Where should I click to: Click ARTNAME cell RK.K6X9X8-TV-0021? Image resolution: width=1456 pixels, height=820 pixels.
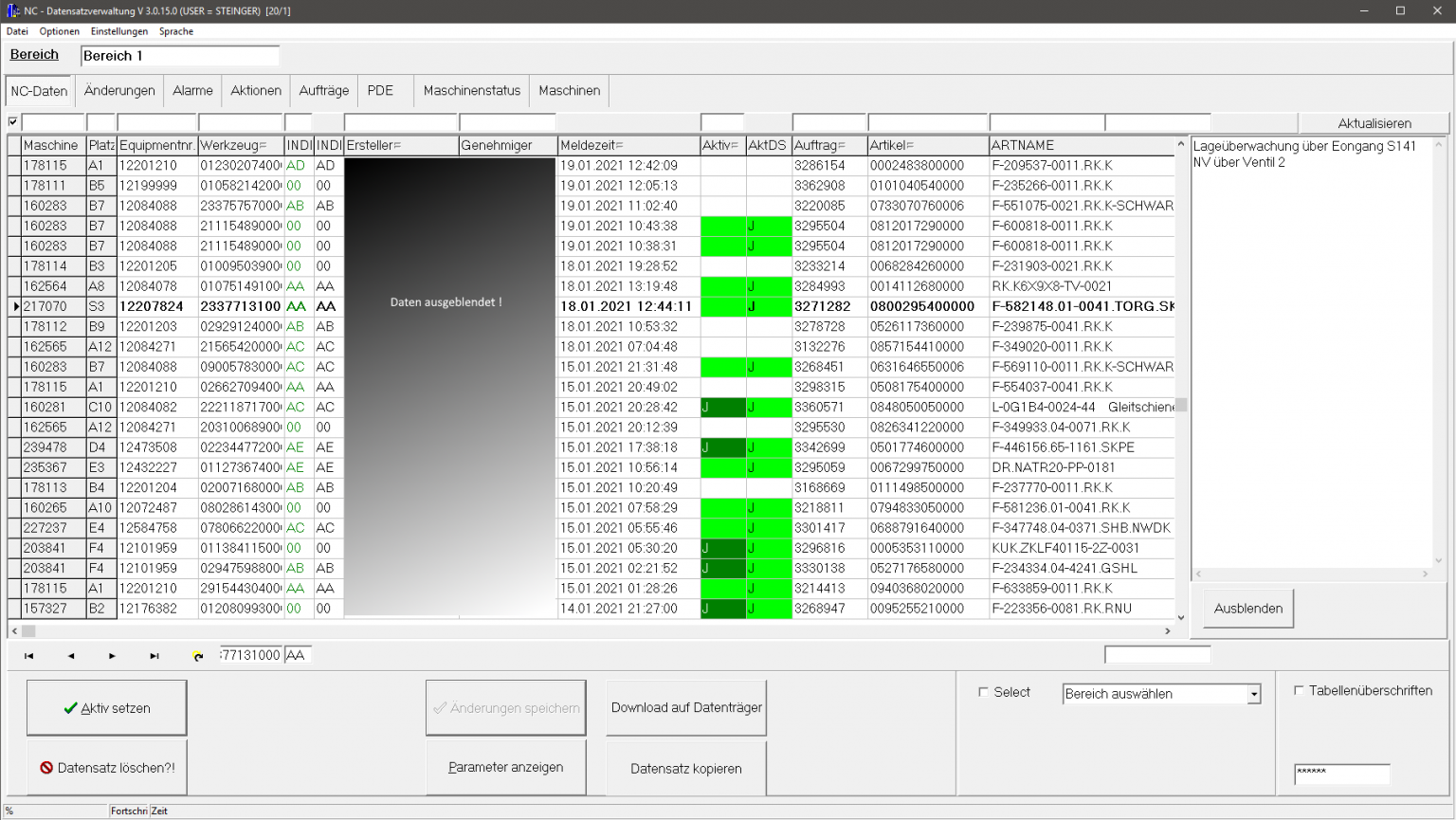click(x=1082, y=286)
